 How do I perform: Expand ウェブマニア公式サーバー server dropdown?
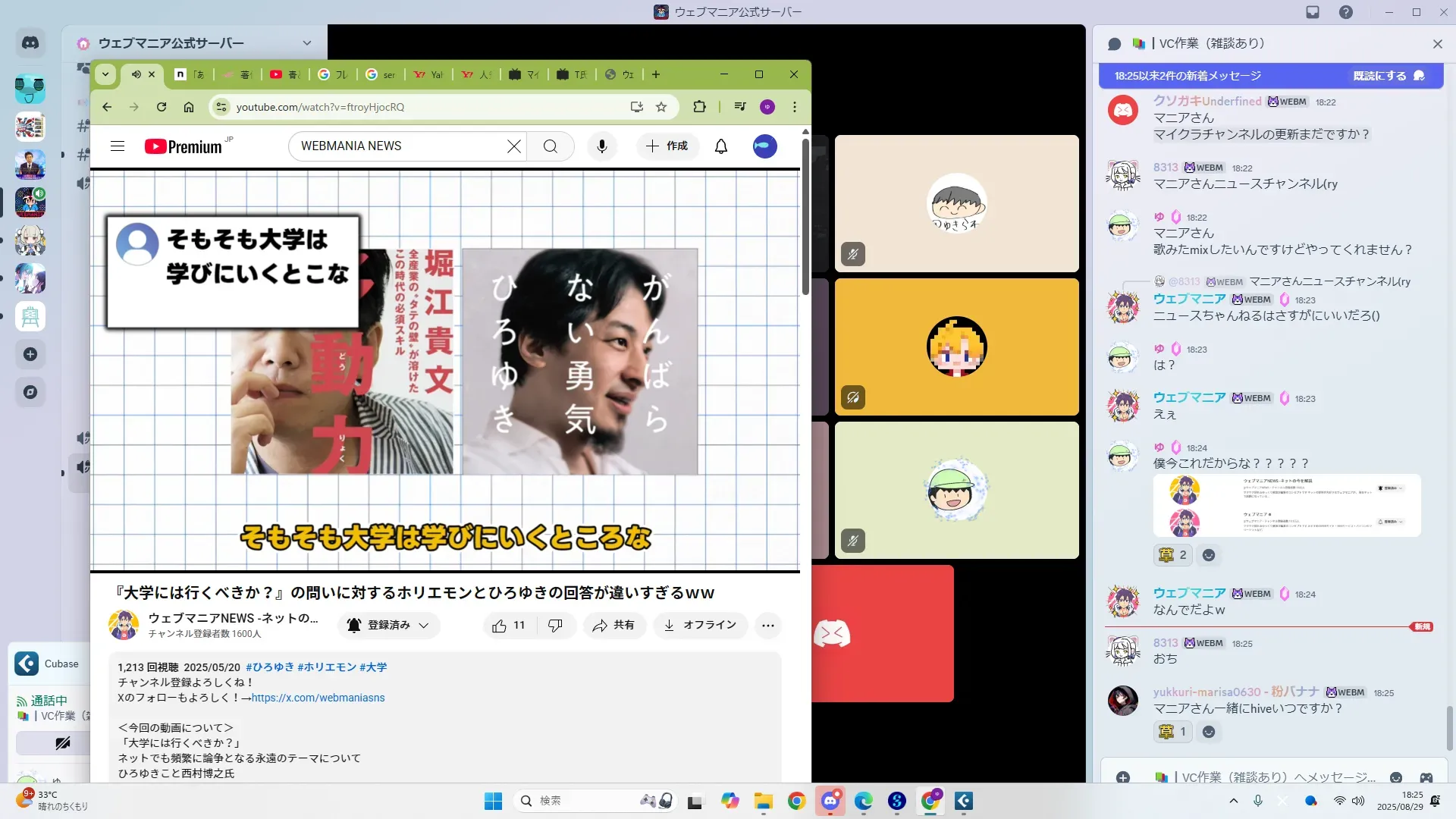(306, 43)
